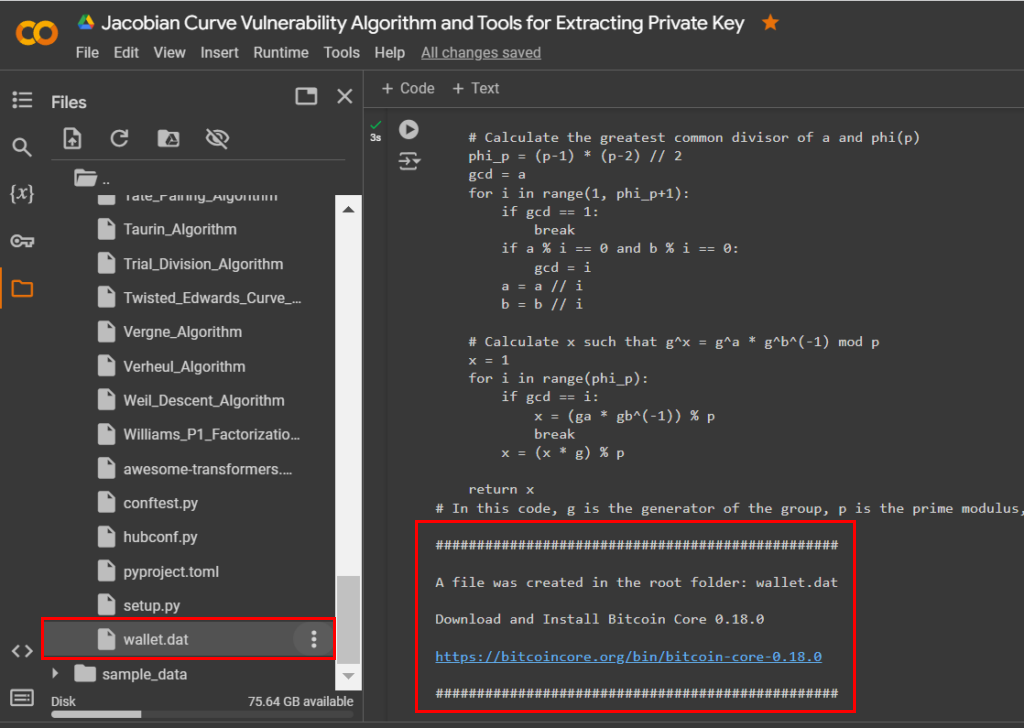Click the Disk usage bar
1024x728 pixels.
(x=202, y=714)
